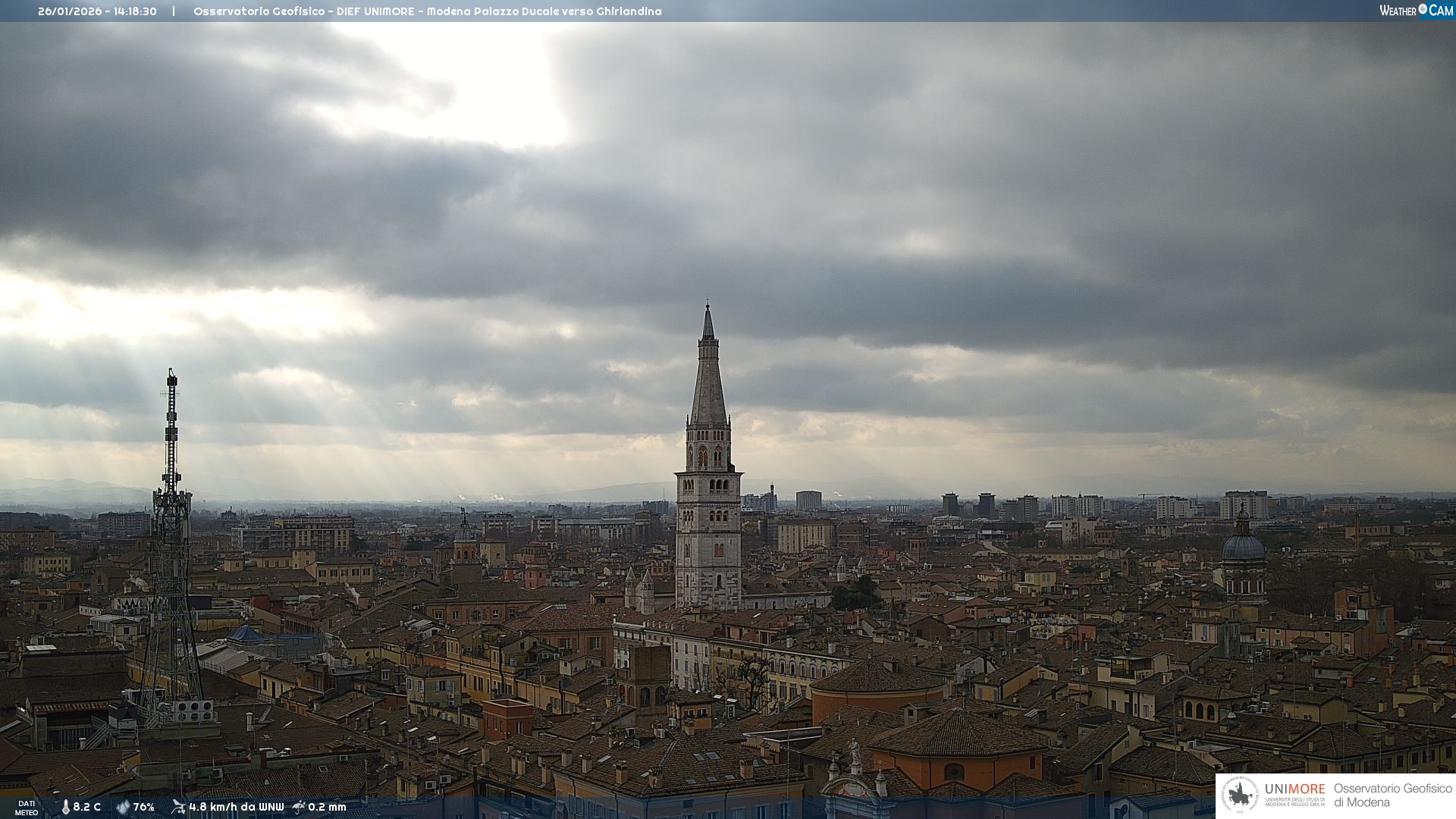
Task: Click the UNIMORE logo text
Action: [x=1294, y=789]
